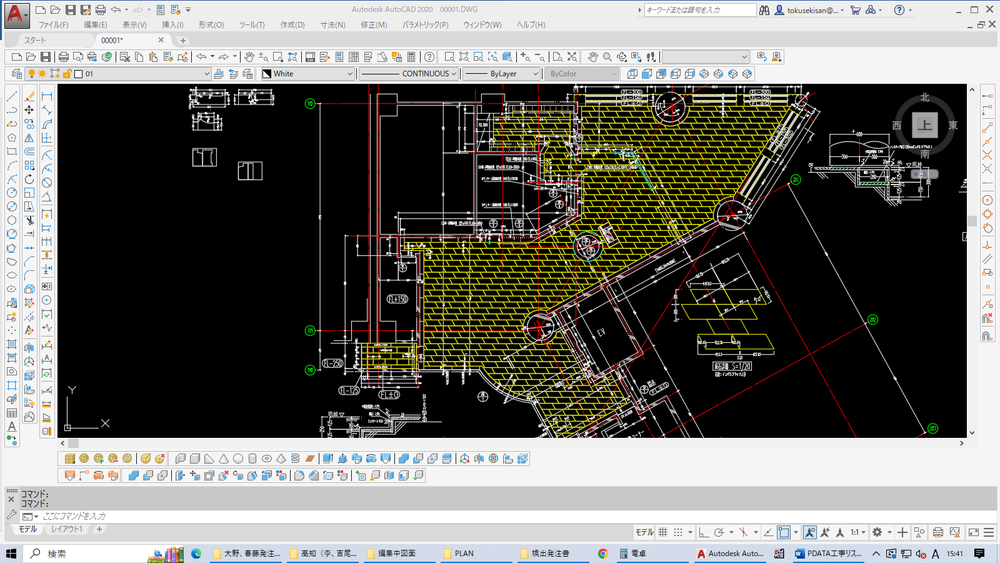This screenshot has width=1000, height=563.
Task: Open the Help question mark icon
Action: (899, 10)
